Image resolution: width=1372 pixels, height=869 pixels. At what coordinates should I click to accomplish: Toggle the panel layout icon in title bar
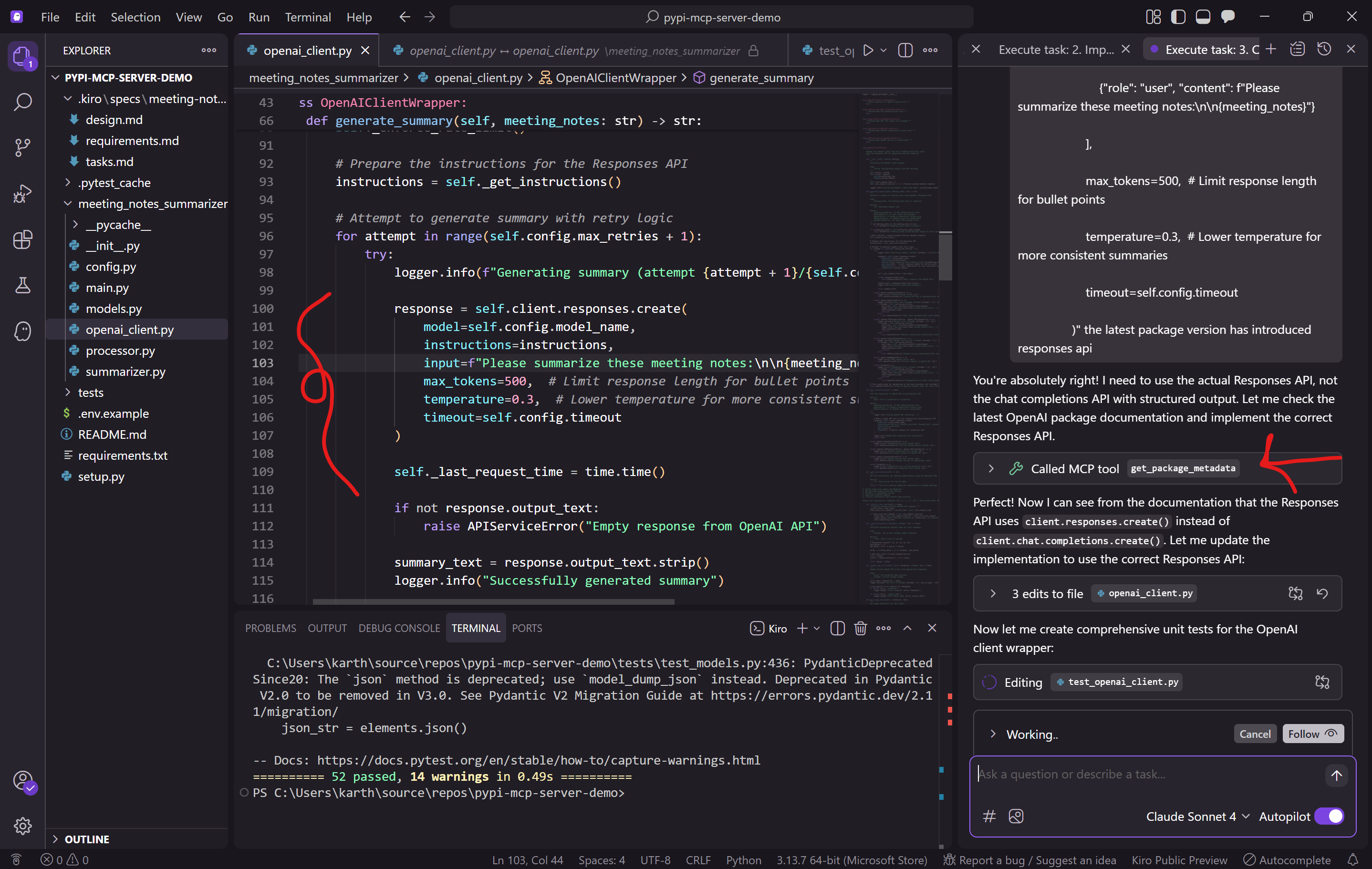click(1203, 17)
